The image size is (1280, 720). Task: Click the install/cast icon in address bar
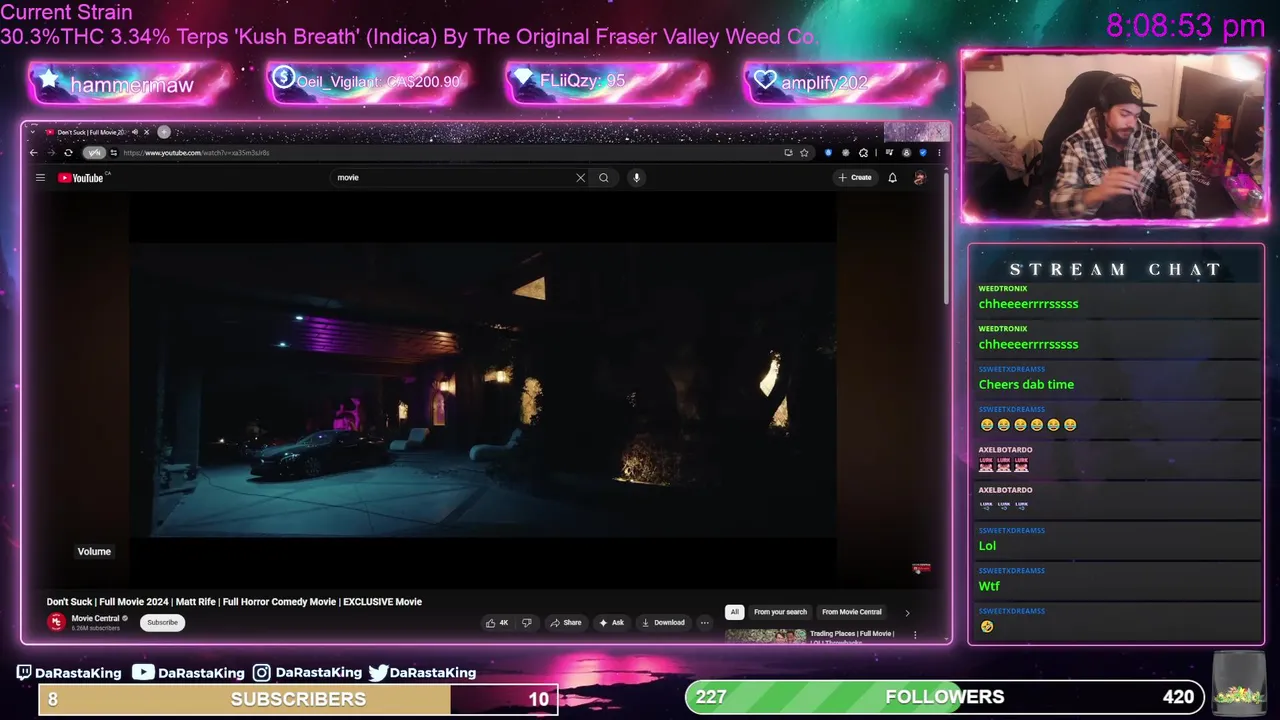(x=788, y=153)
